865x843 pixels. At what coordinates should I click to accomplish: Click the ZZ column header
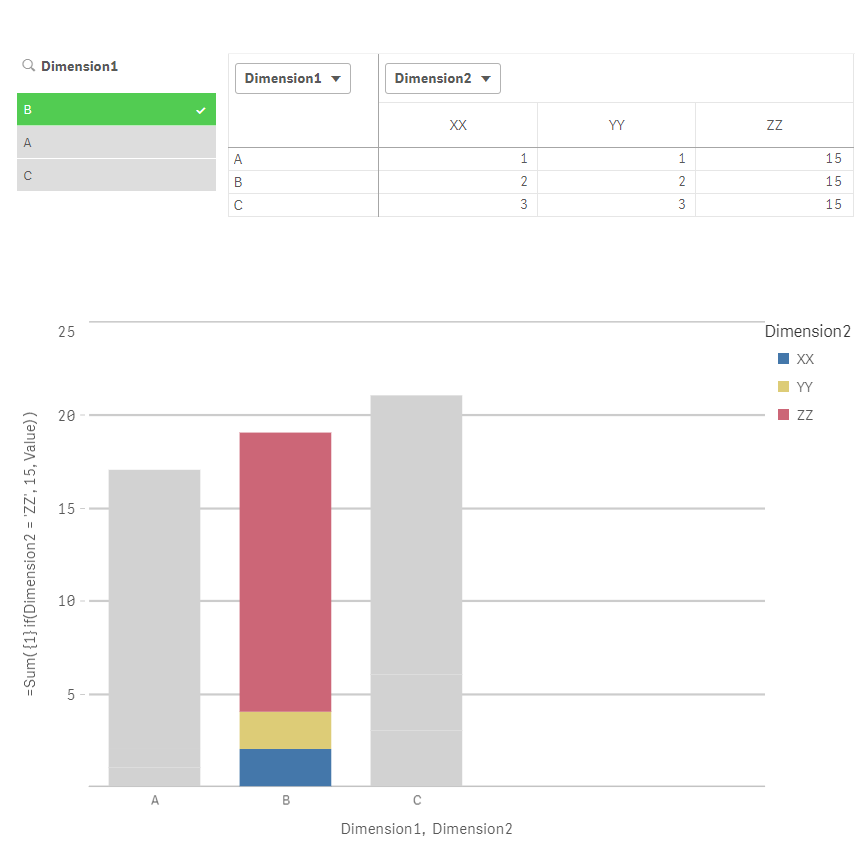(x=774, y=125)
